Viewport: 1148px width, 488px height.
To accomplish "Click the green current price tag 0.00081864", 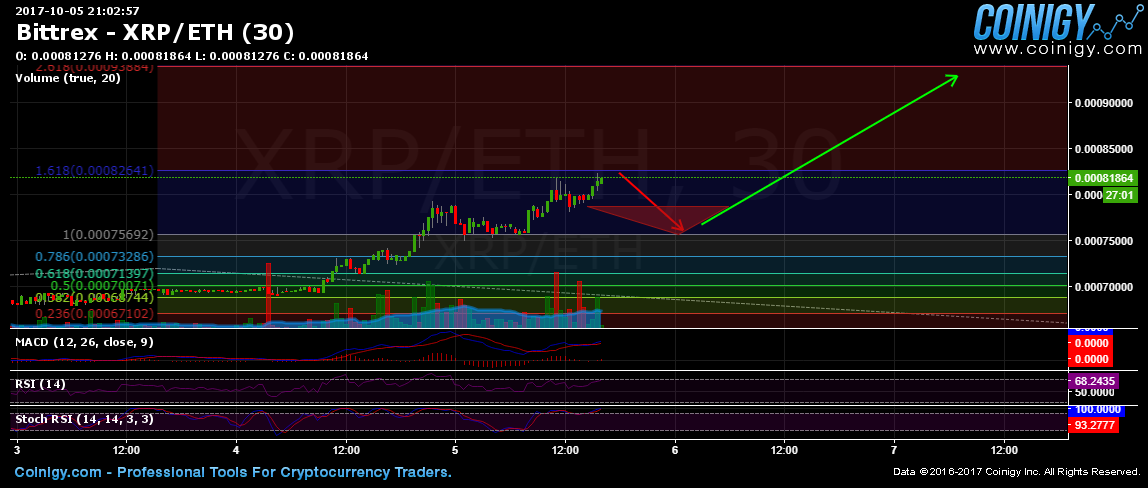I will pos(1103,178).
